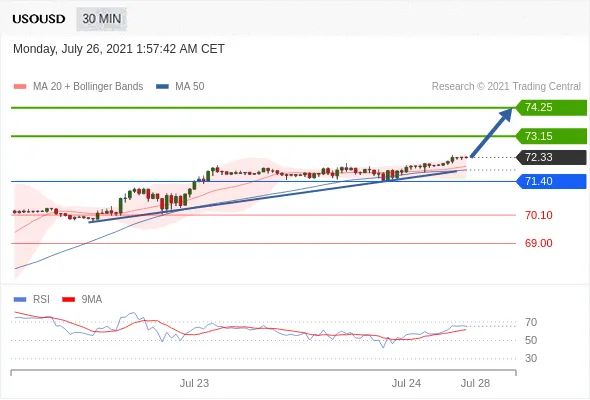Click the 69.00 support level label
The height and width of the screenshot is (400, 590).
(538, 243)
